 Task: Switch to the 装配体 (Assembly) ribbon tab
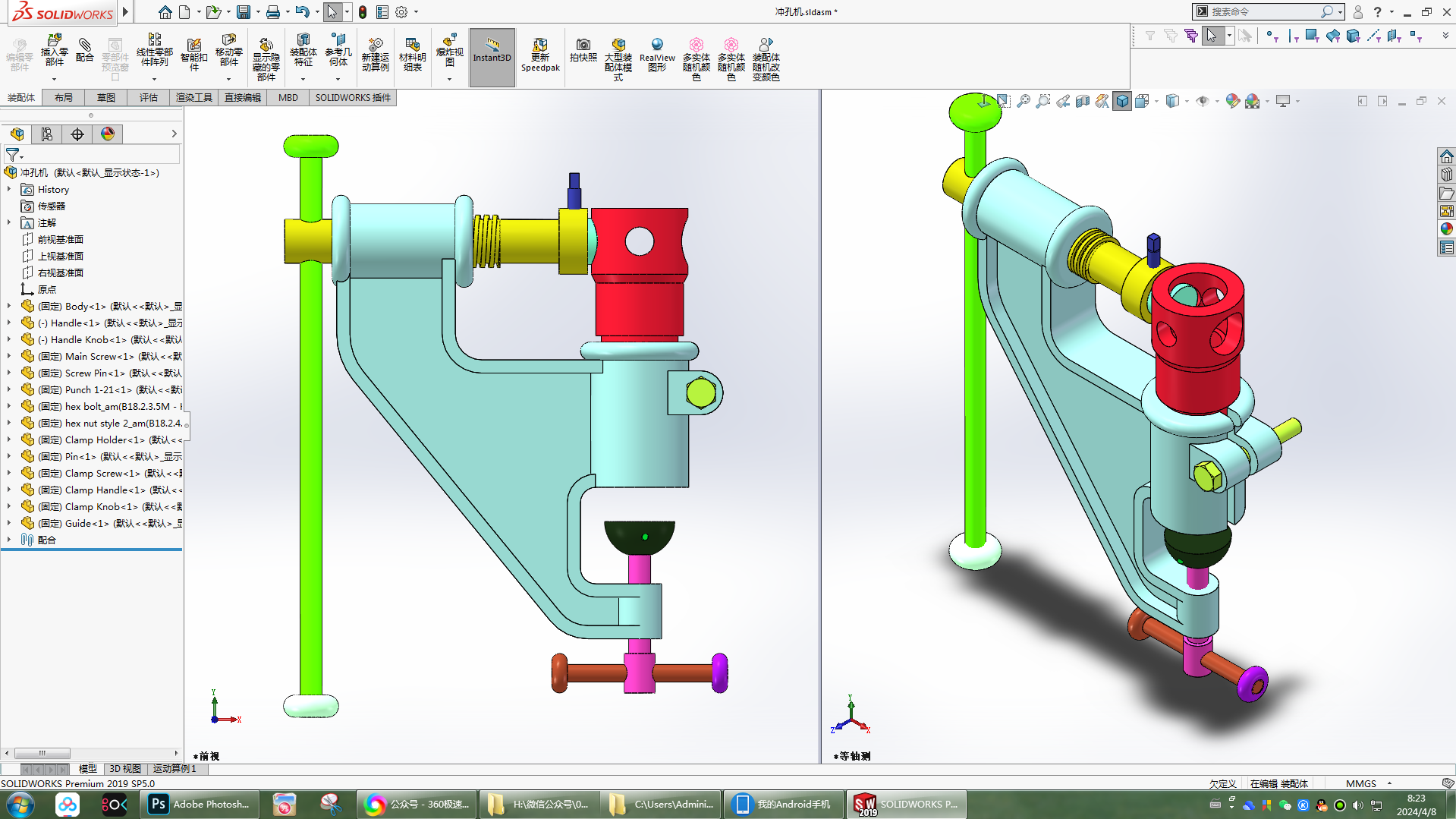[21, 98]
